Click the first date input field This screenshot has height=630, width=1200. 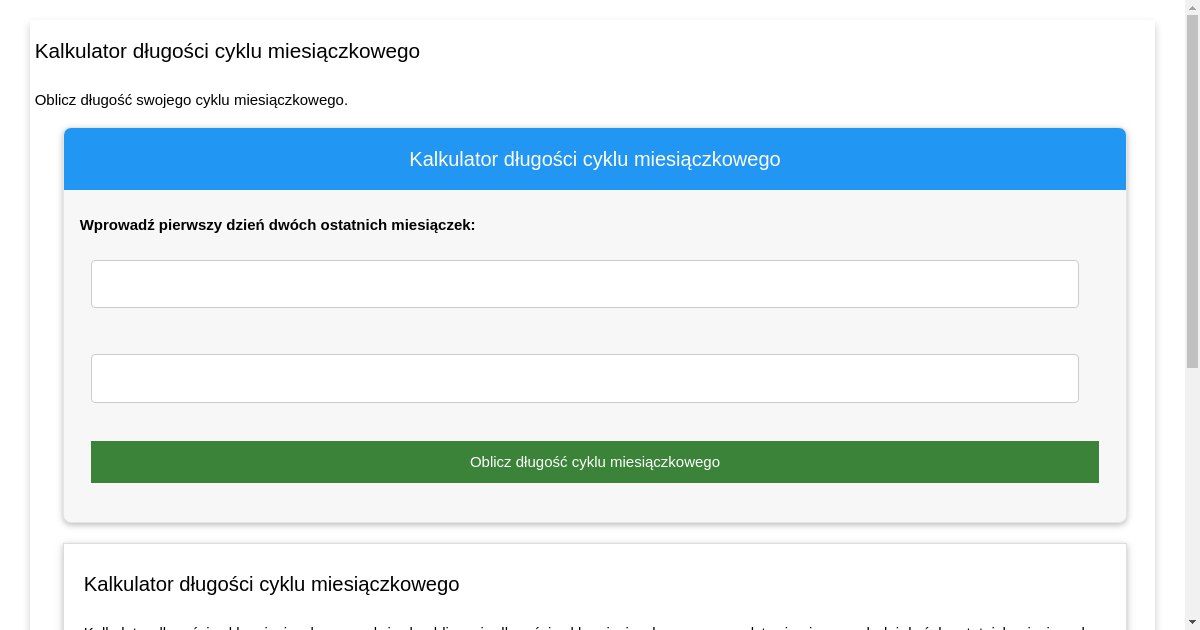point(584,284)
